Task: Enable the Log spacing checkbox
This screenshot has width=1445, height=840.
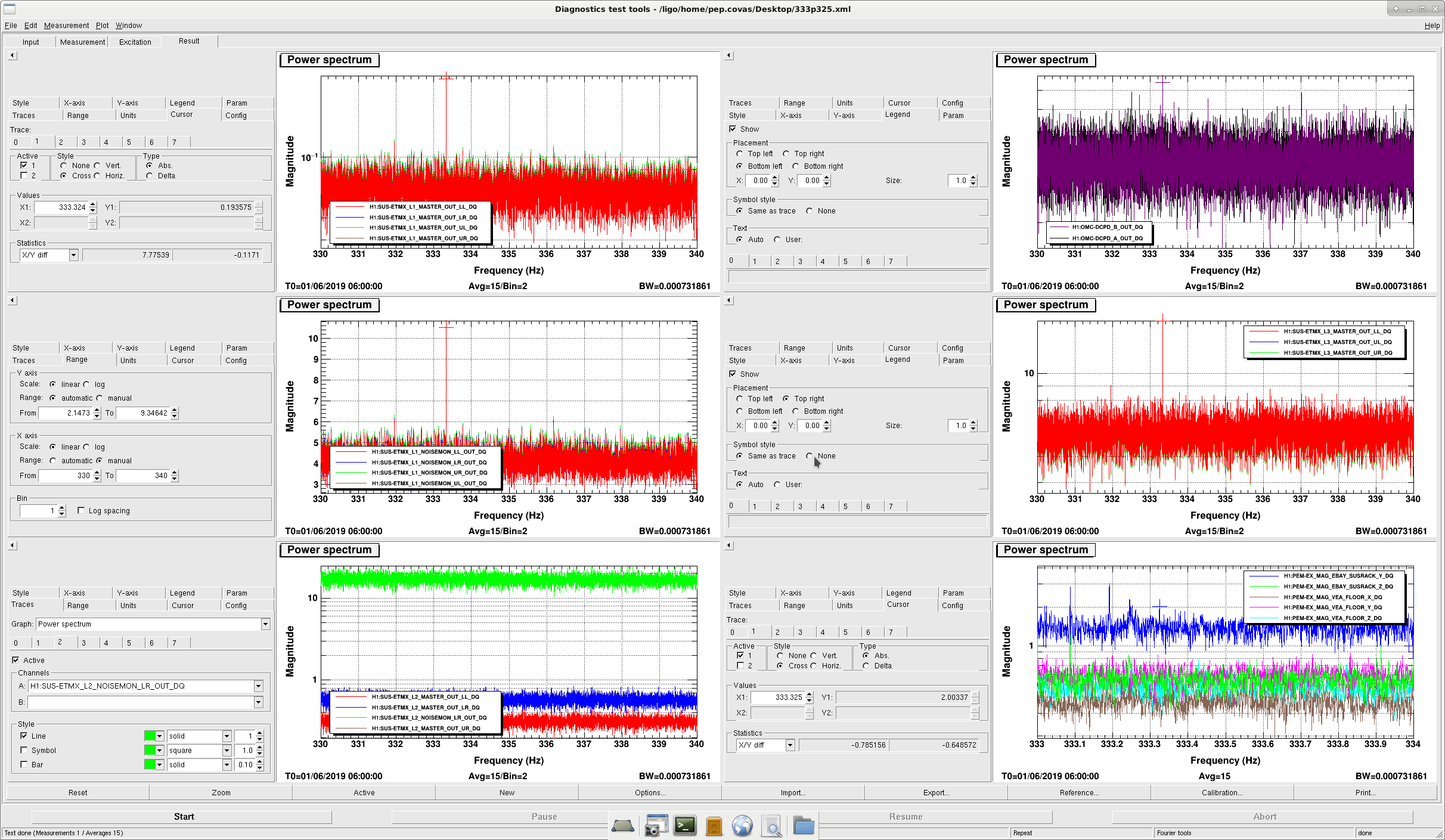Action: pyautogui.click(x=81, y=510)
